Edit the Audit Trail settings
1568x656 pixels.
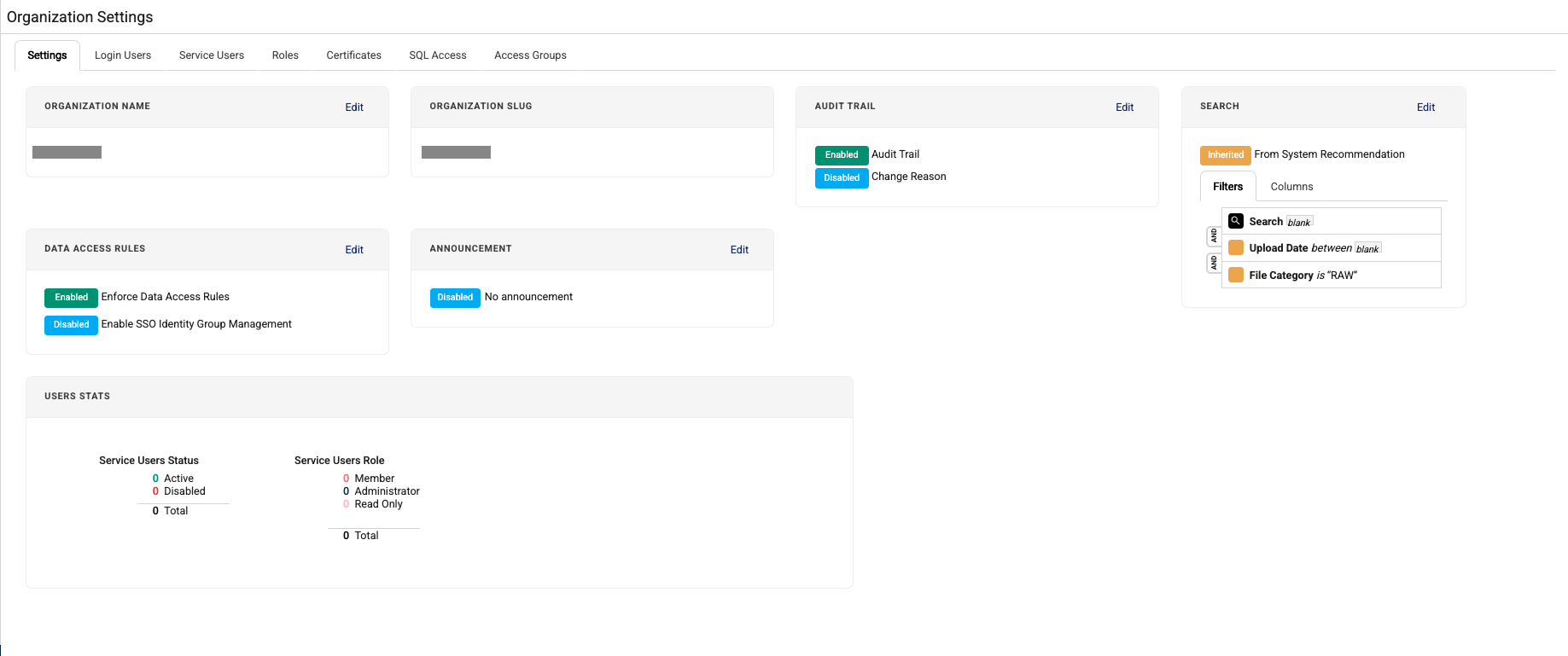(1124, 107)
